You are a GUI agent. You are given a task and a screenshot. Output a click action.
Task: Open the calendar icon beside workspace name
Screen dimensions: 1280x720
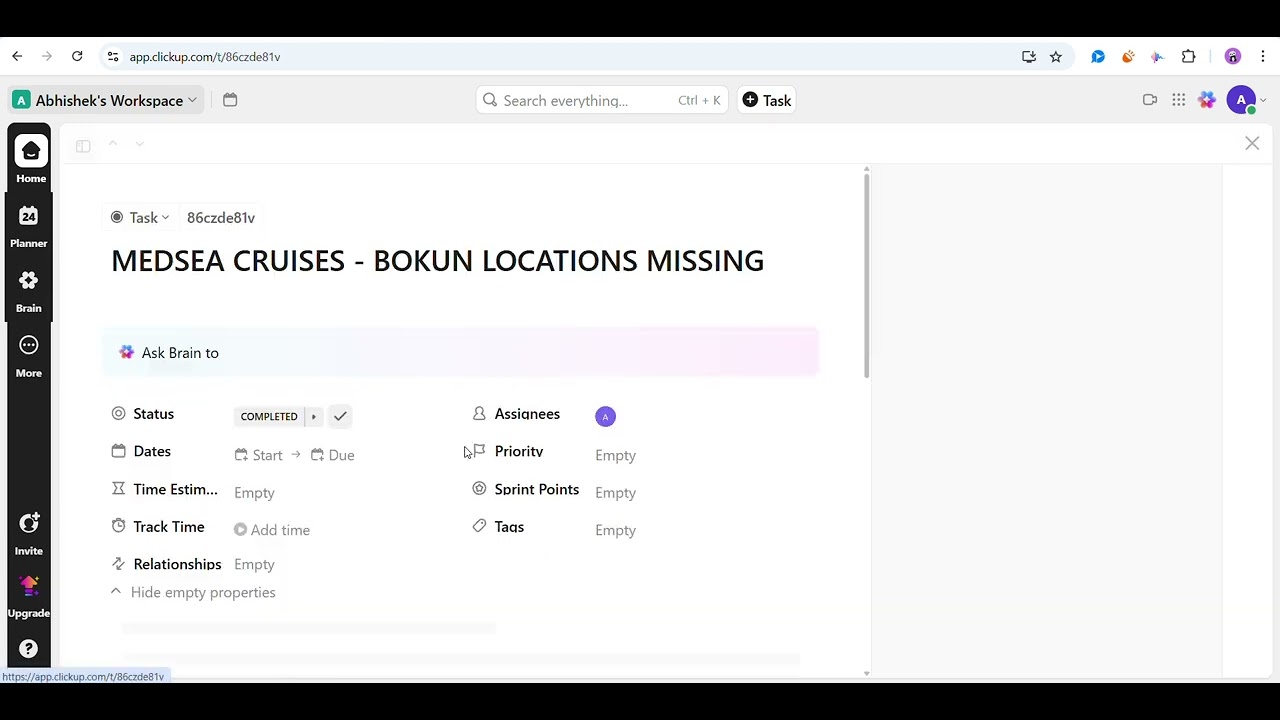[x=230, y=100]
